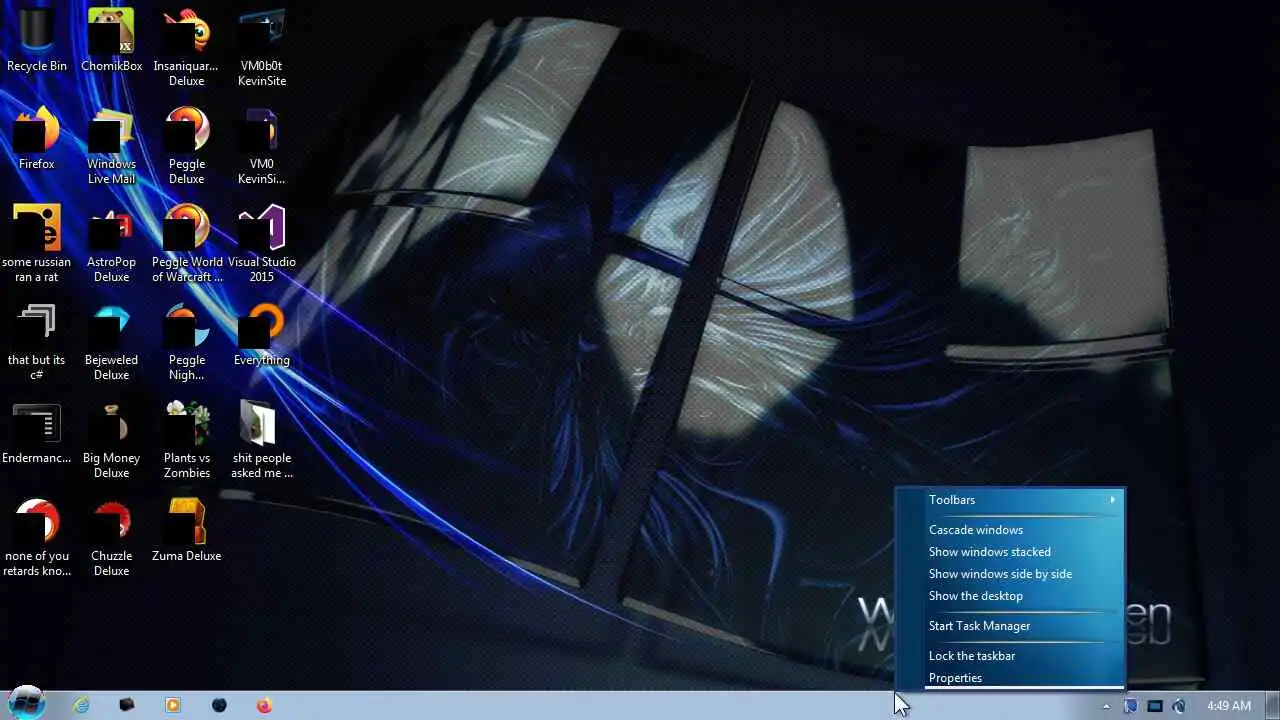Select the Plants vs Zombies icon

coord(186,439)
